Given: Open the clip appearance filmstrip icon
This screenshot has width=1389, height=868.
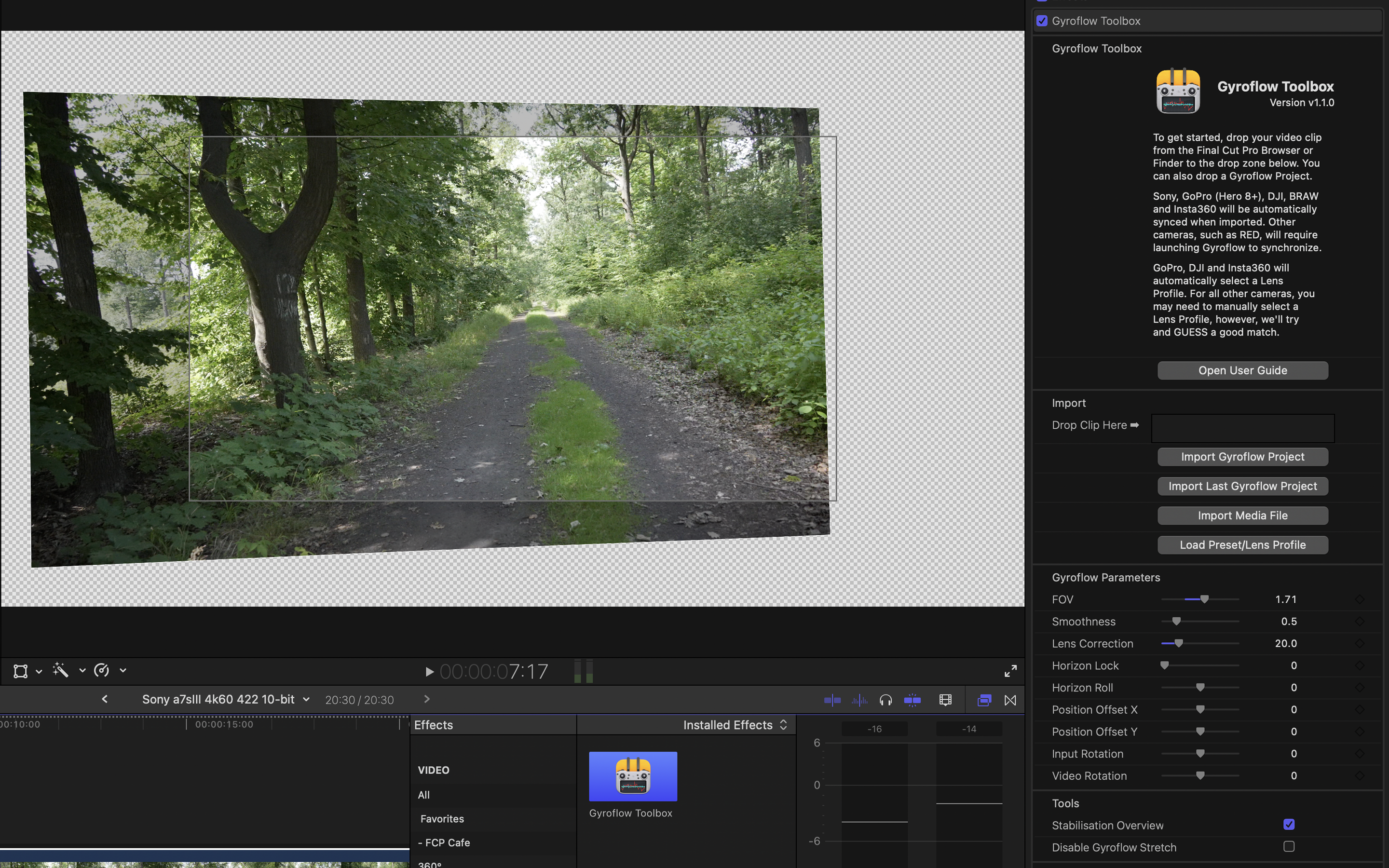Looking at the screenshot, I should (945, 700).
